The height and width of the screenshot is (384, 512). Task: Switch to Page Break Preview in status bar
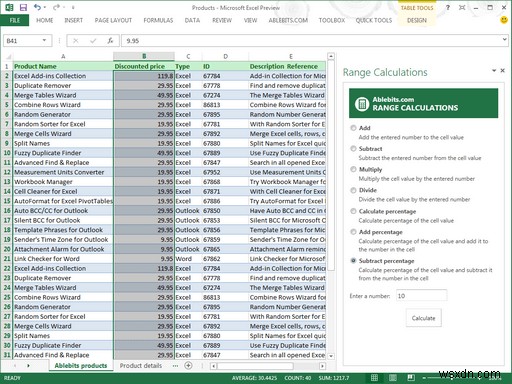pos(411,378)
